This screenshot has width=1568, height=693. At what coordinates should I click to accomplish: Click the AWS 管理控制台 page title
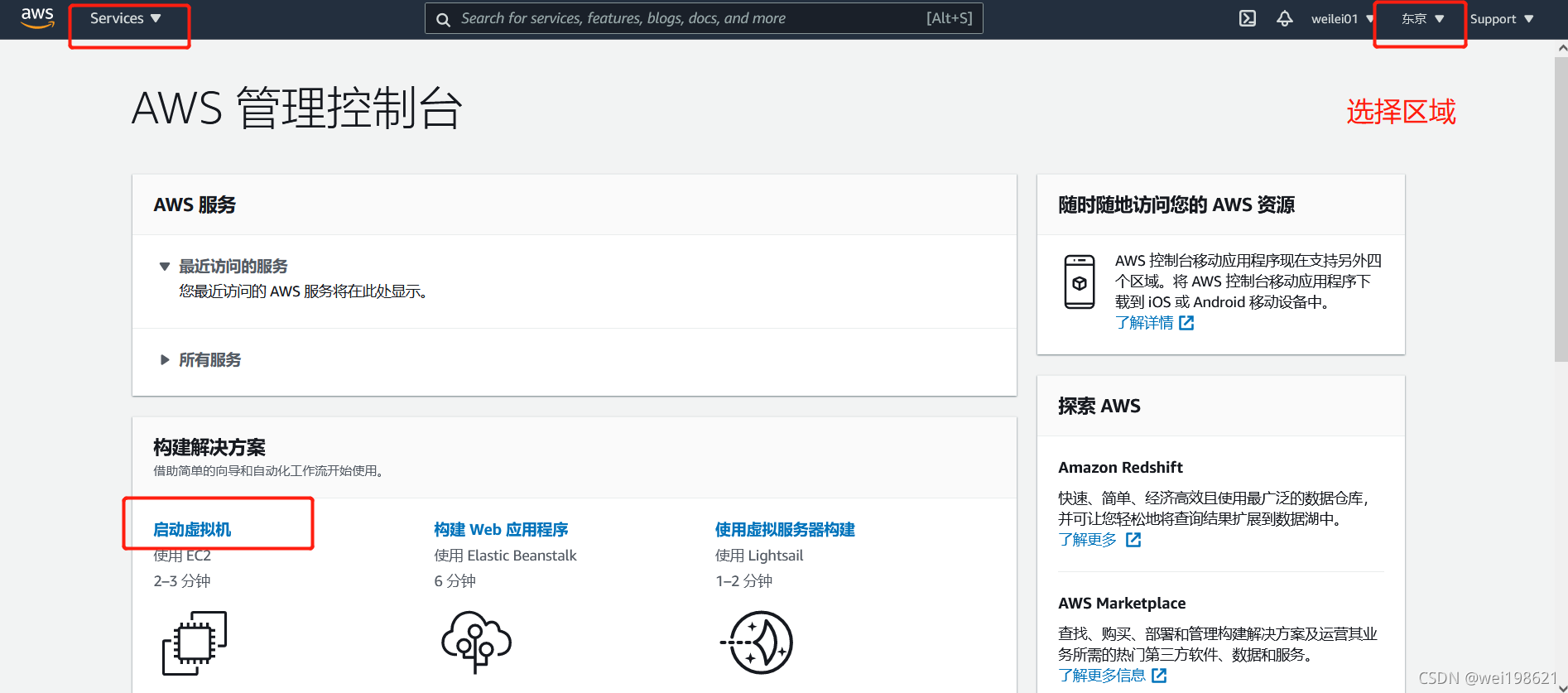(x=296, y=108)
